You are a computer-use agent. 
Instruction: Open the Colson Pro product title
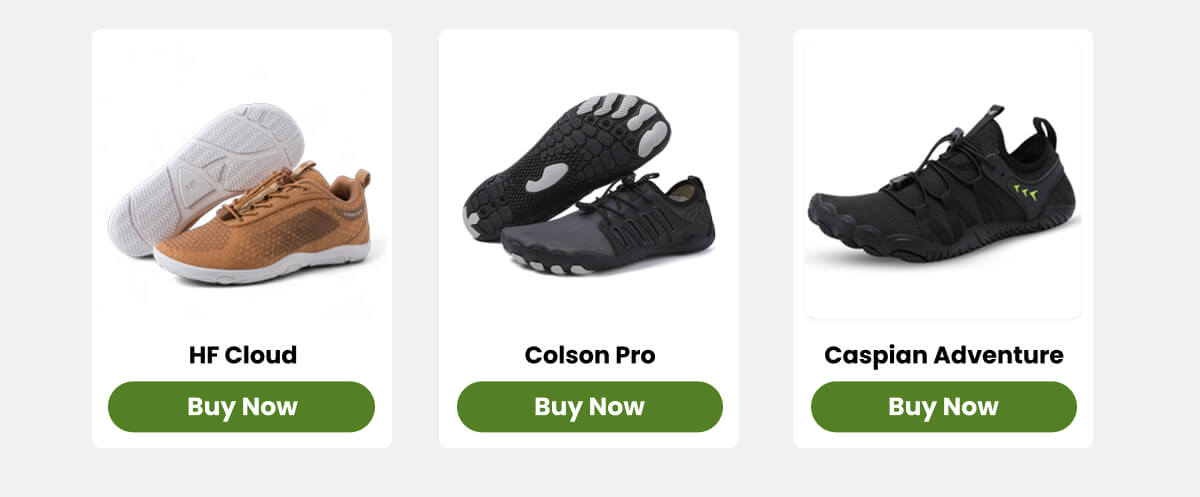[x=590, y=355]
